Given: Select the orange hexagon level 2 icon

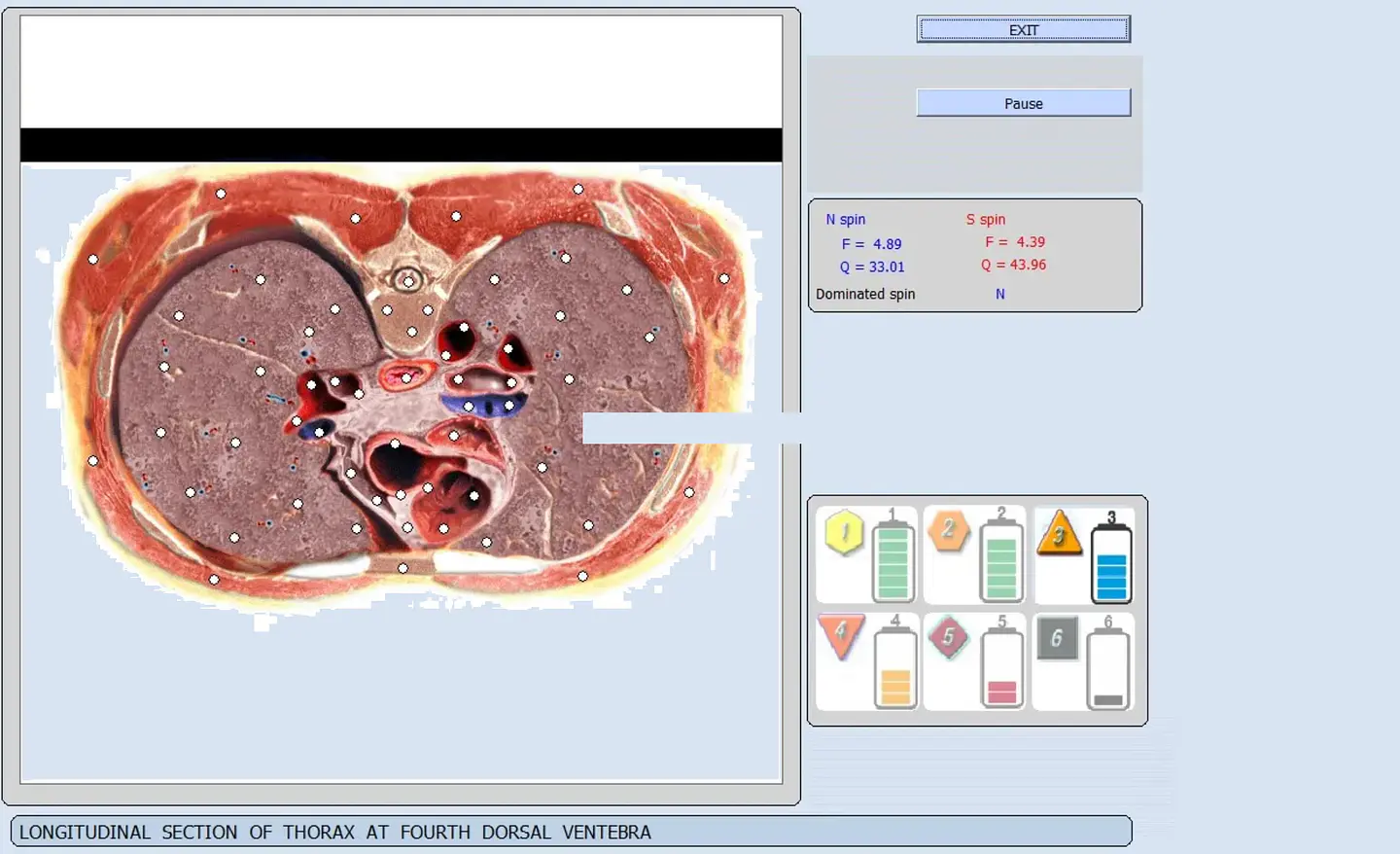Looking at the screenshot, I should [x=949, y=531].
